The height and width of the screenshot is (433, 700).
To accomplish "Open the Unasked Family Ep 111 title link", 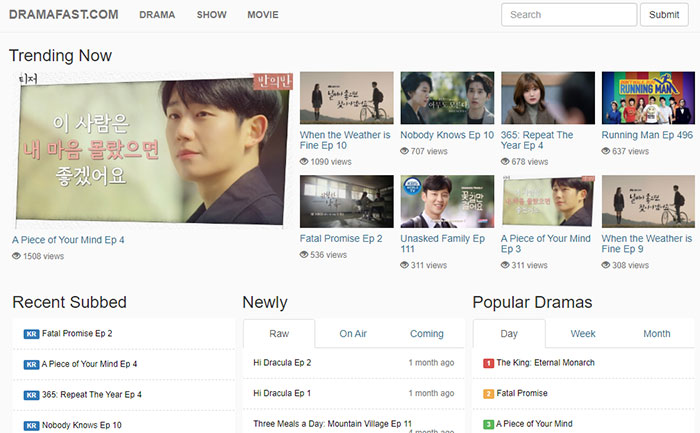I will [442, 244].
